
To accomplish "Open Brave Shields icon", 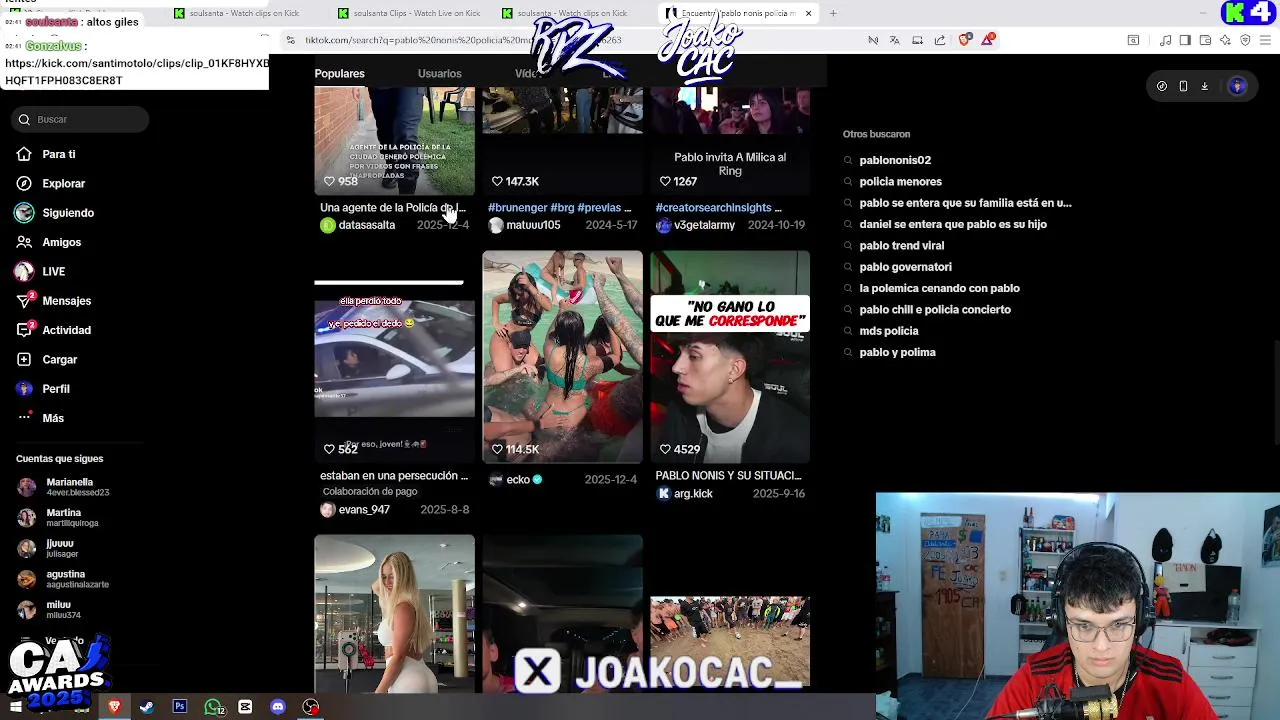I will [965, 39].
